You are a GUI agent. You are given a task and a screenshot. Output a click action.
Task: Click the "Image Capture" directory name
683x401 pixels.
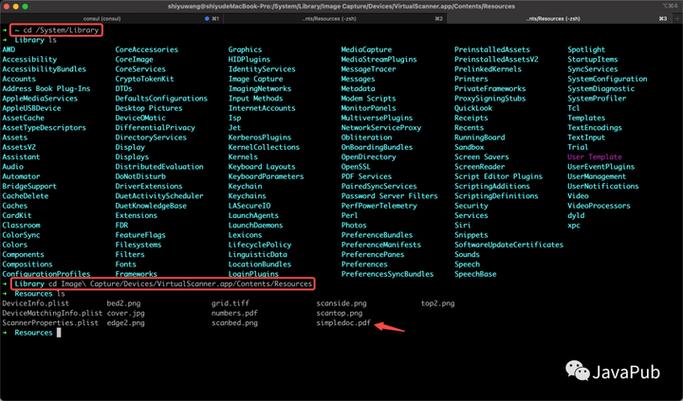coord(255,78)
